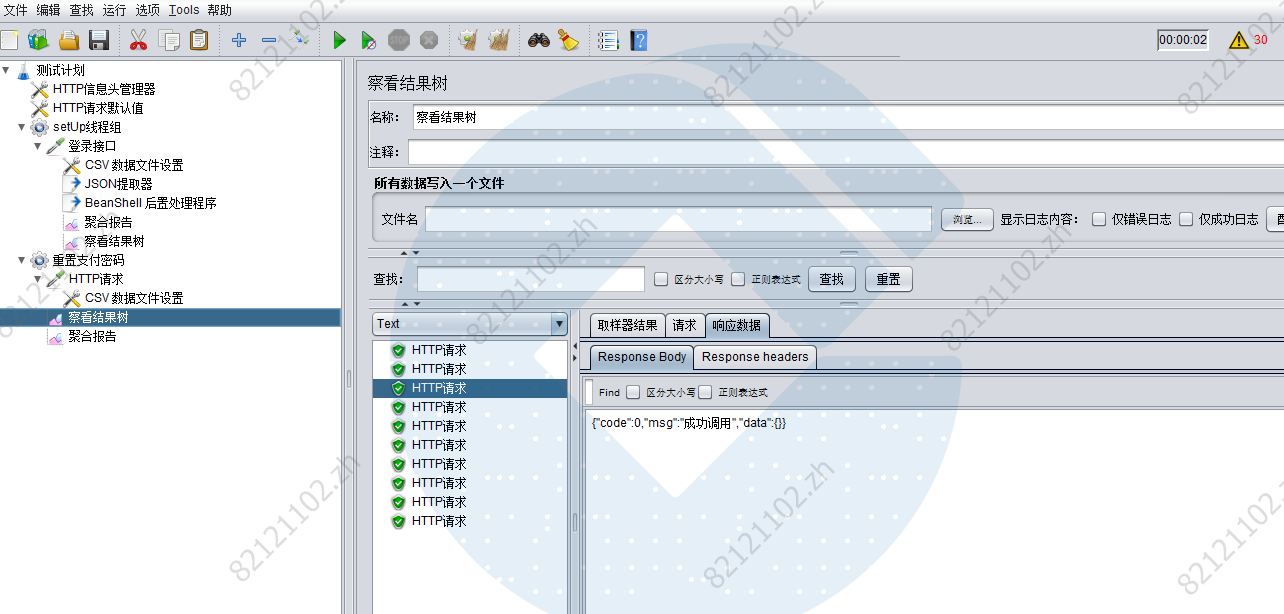This screenshot has height=614, width=1284.
Task: Click the Cut scissors icon
Action: point(139,40)
